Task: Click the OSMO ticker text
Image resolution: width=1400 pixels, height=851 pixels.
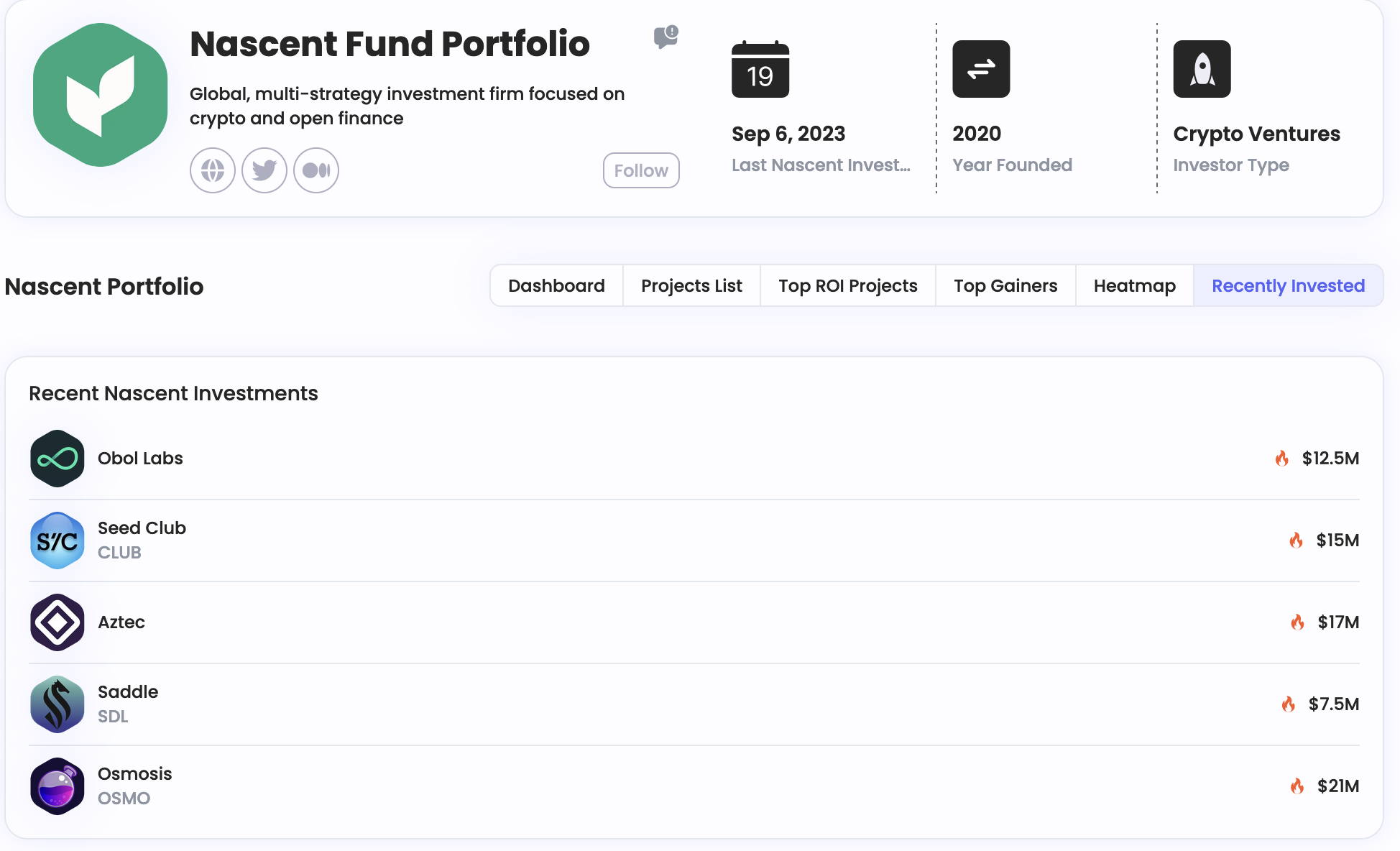Action: coord(124,799)
